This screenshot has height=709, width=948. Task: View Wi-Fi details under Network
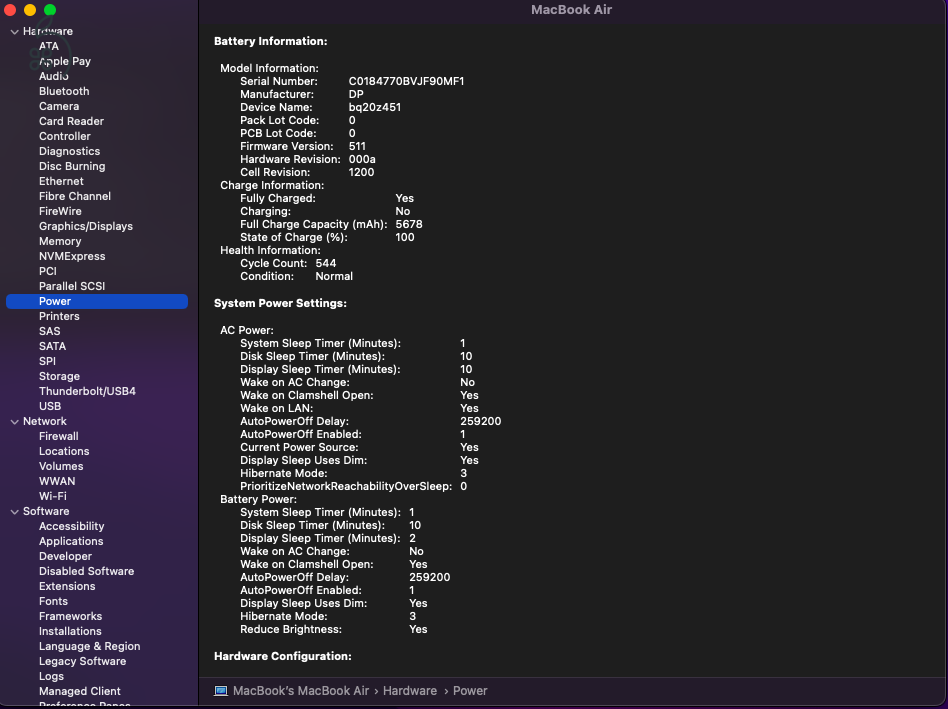coord(53,496)
